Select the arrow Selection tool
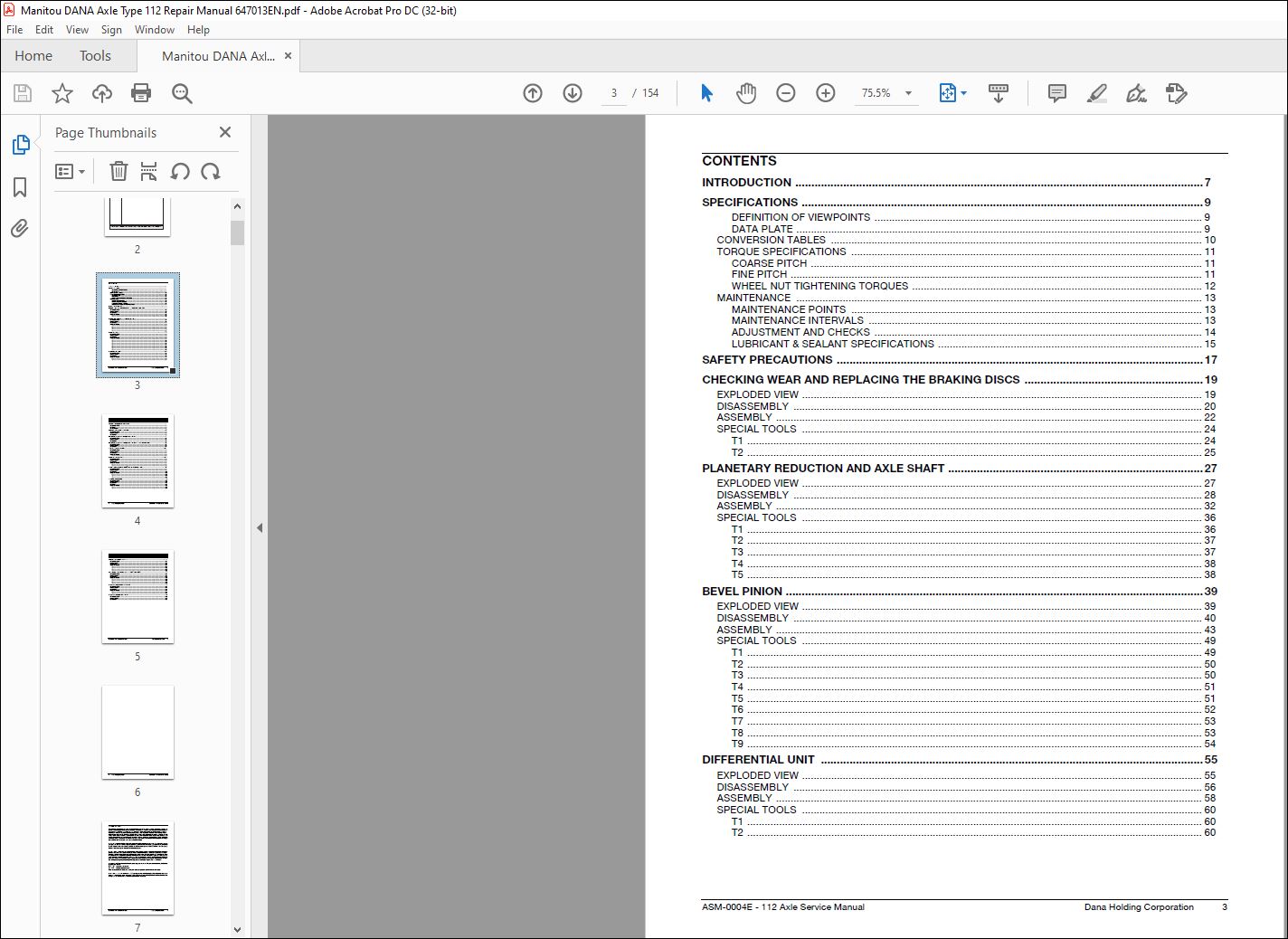 [706, 93]
